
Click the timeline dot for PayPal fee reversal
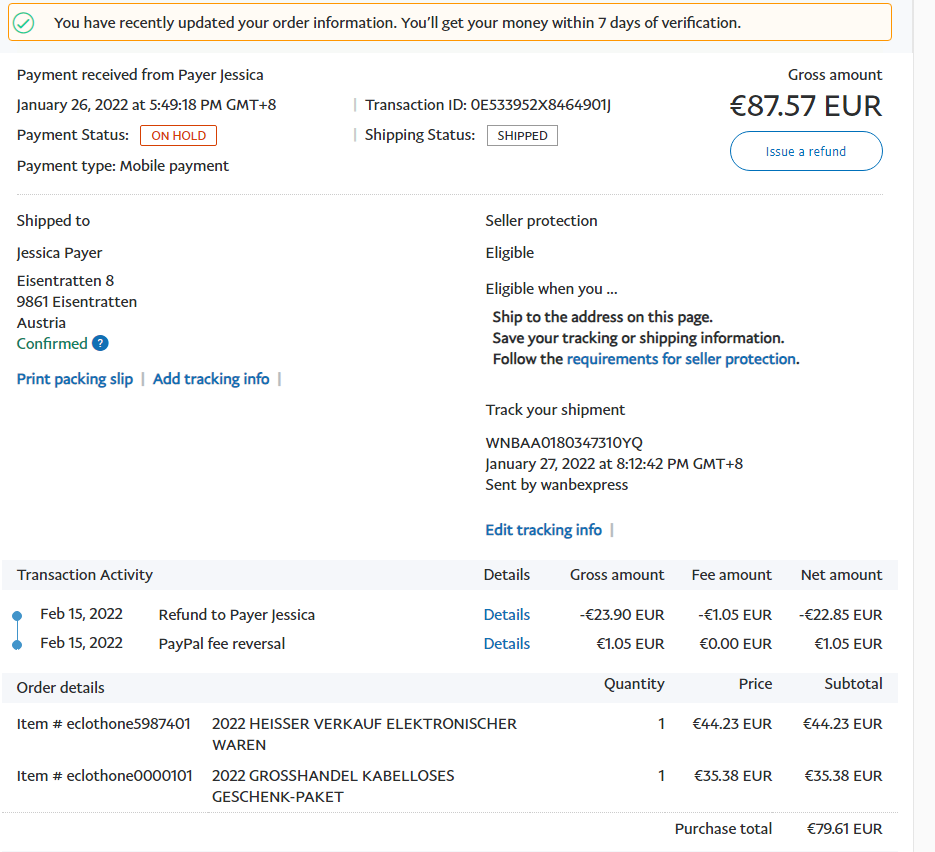17,644
